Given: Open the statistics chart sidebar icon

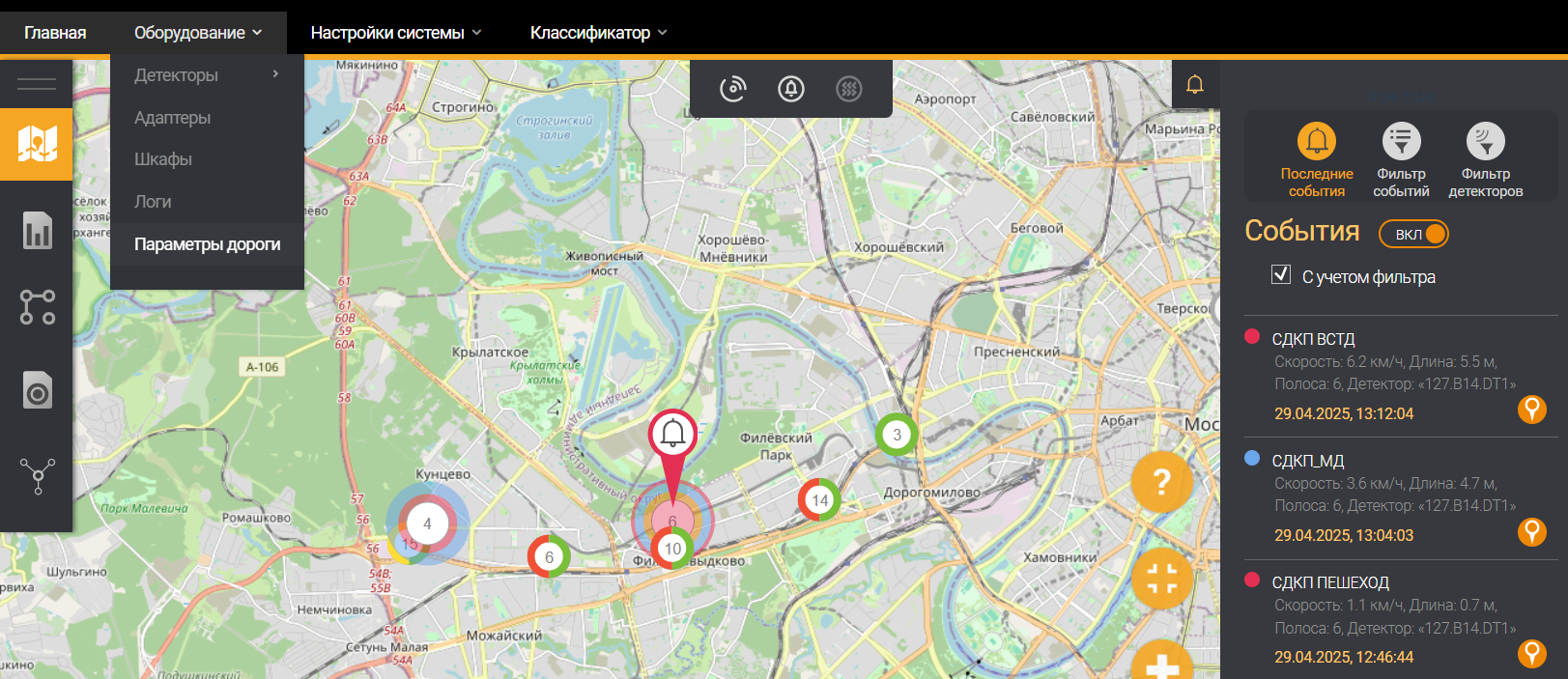Looking at the screenshot, I should (37, 230).
